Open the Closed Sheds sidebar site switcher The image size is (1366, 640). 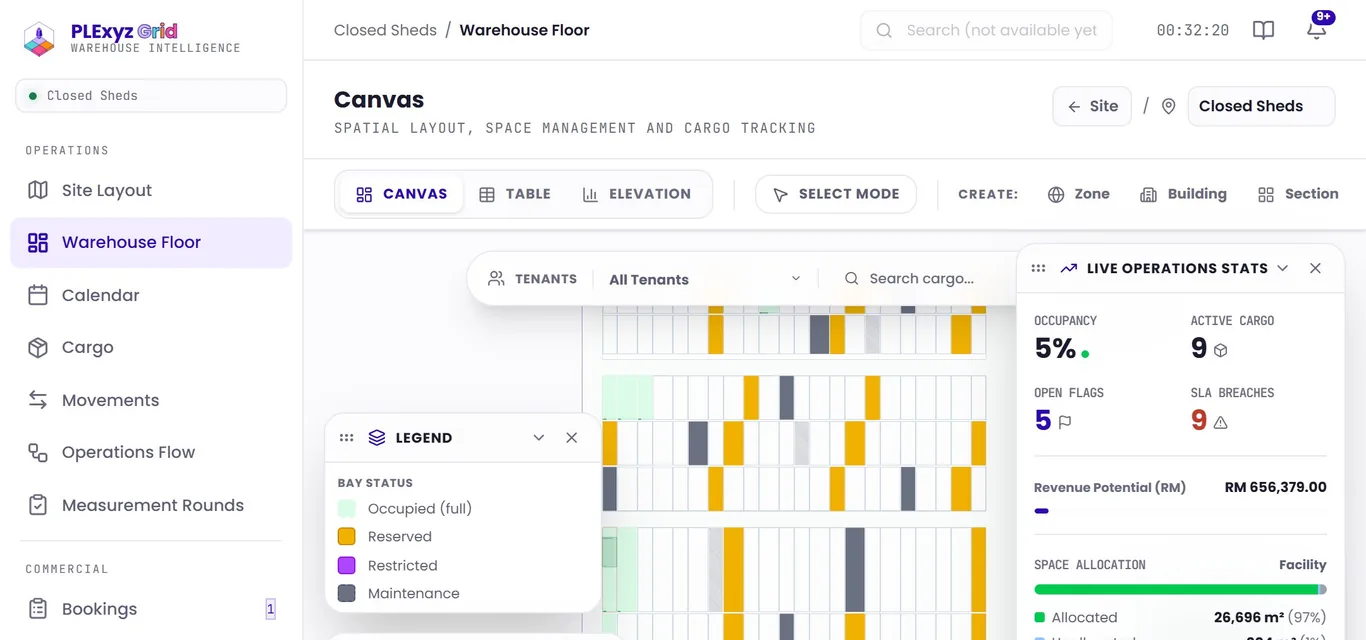151,96
